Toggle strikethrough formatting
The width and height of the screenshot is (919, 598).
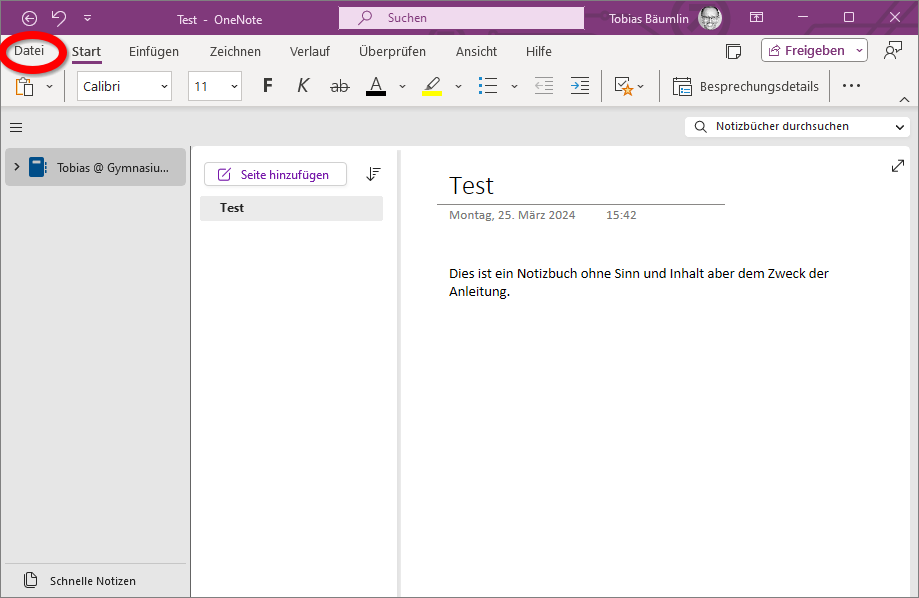(339, 87)
